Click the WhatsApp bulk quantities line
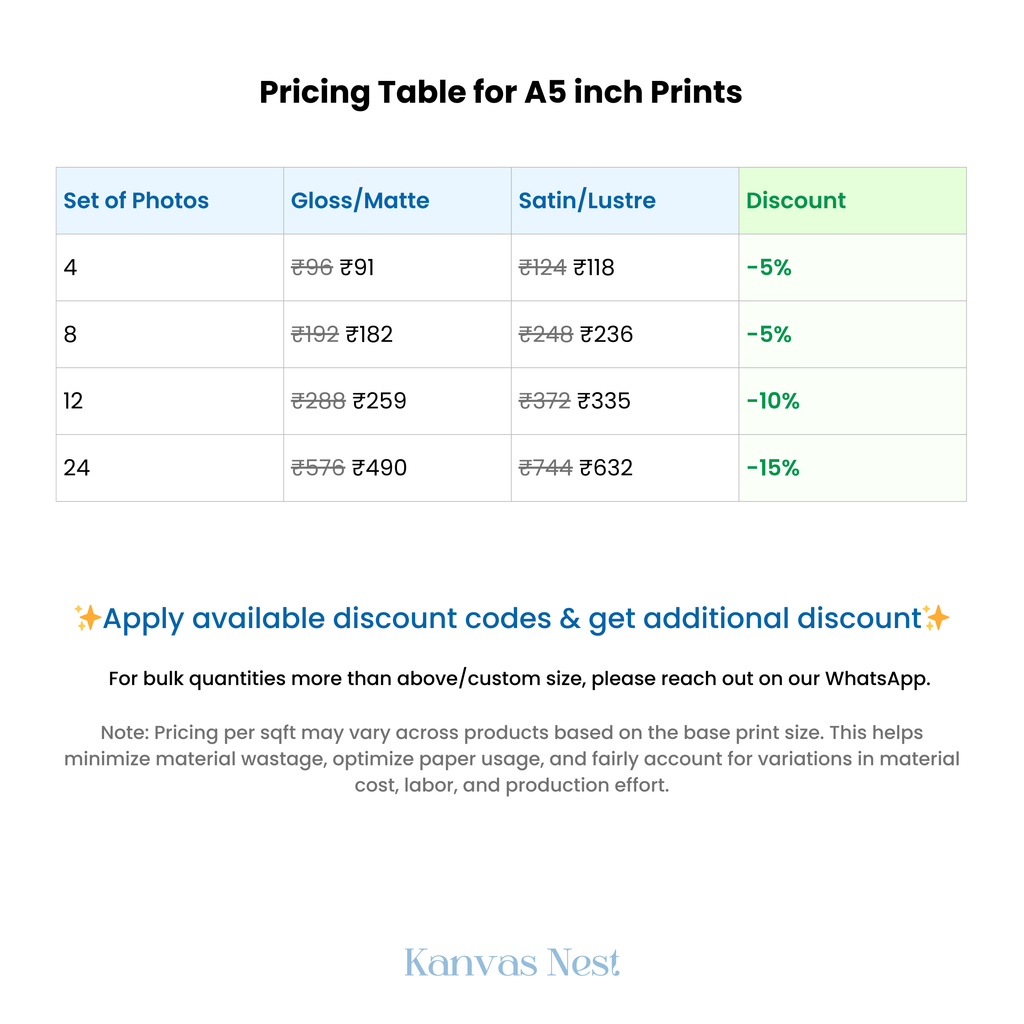 [x=519, y=679]
